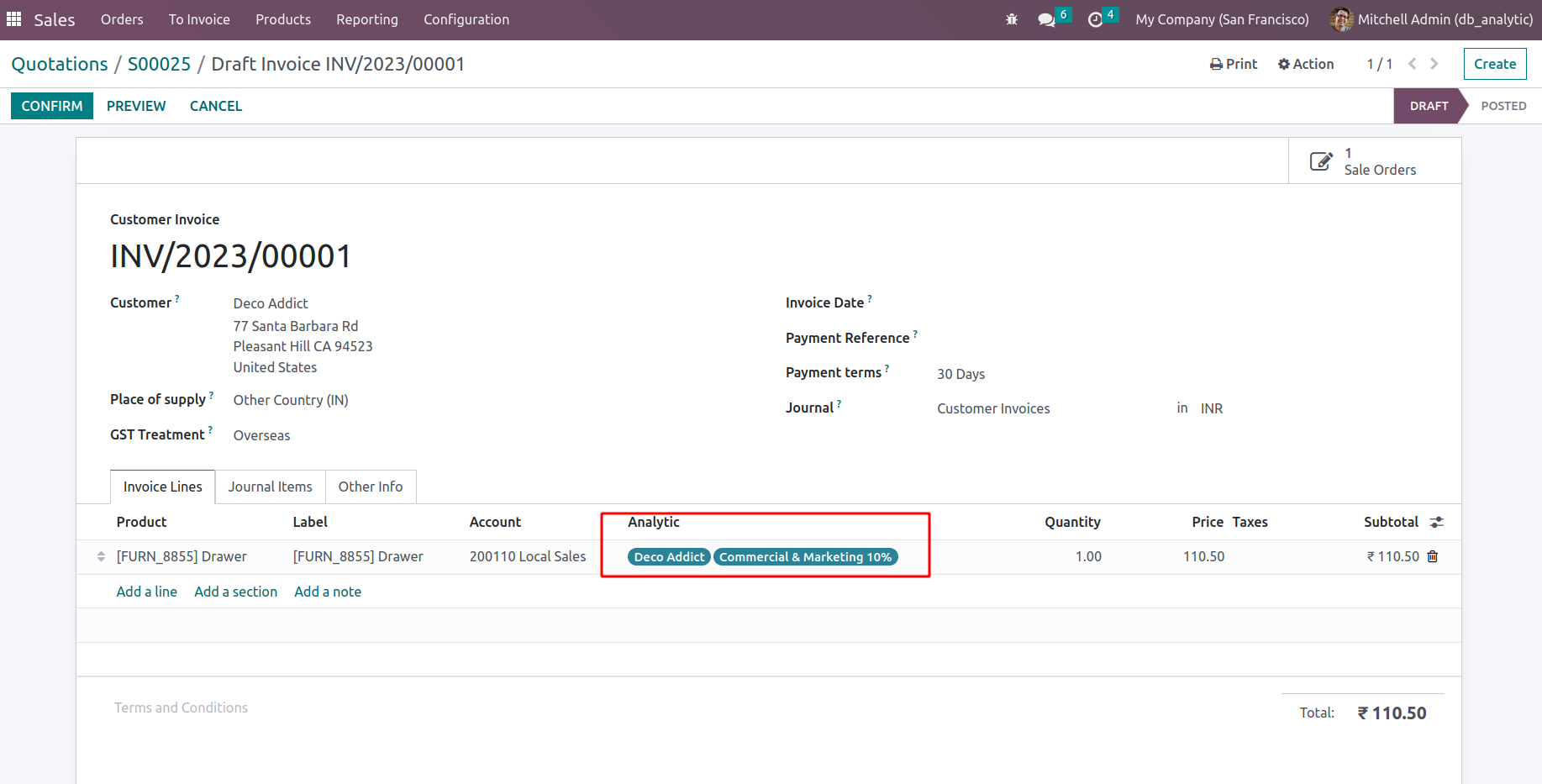Click the 200110 Local Sales account cell
Image resolution: width=1542 pixels, height=784 pixels.
(x=528, y=556)
